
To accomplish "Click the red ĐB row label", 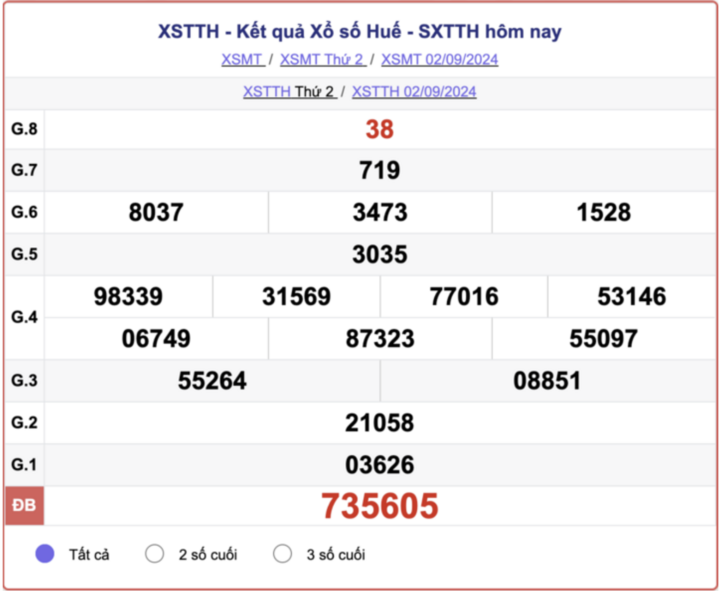I will pyautogui.click(x=24, y=506).
